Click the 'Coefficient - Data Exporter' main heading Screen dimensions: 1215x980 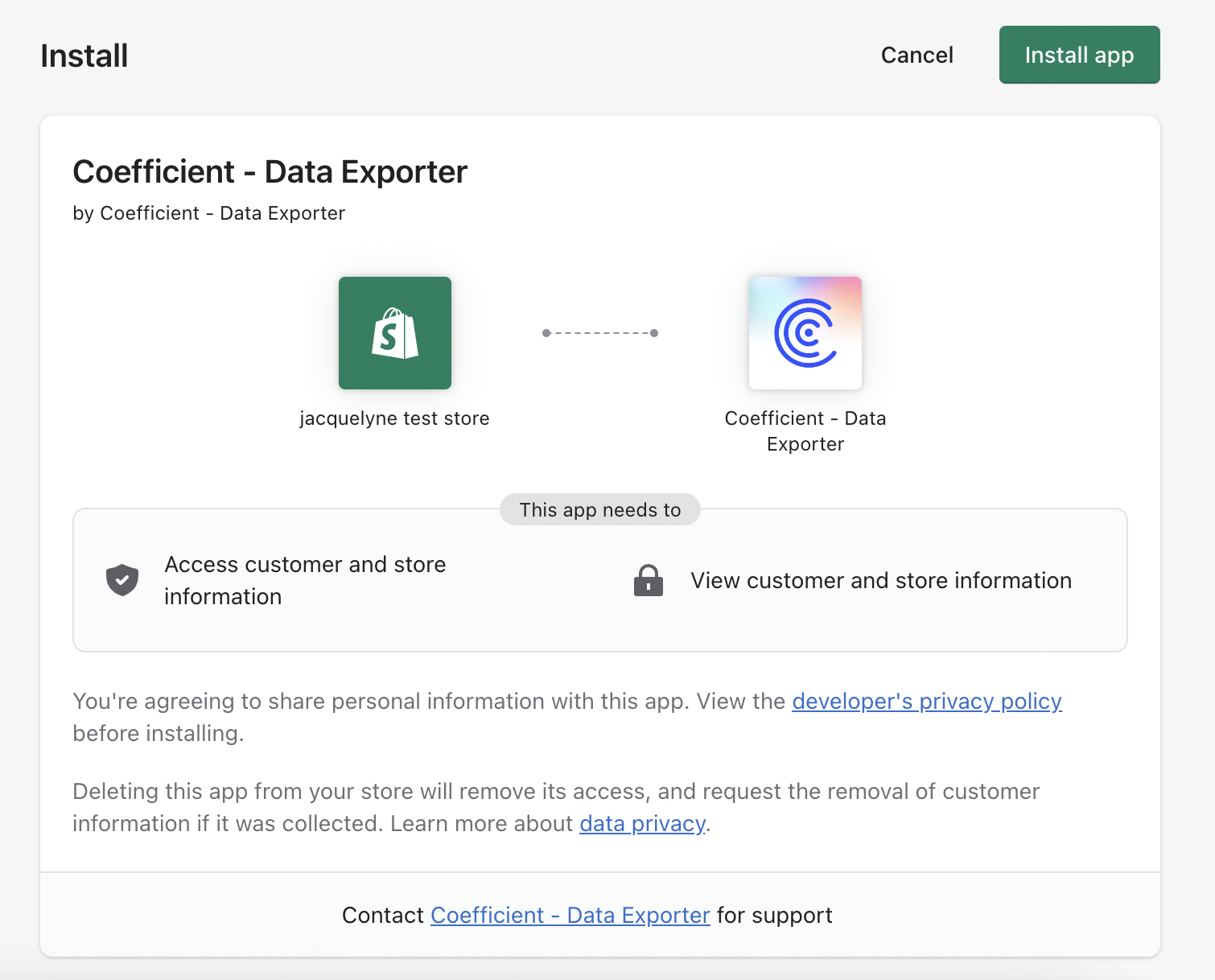click(x=270, y=172)
